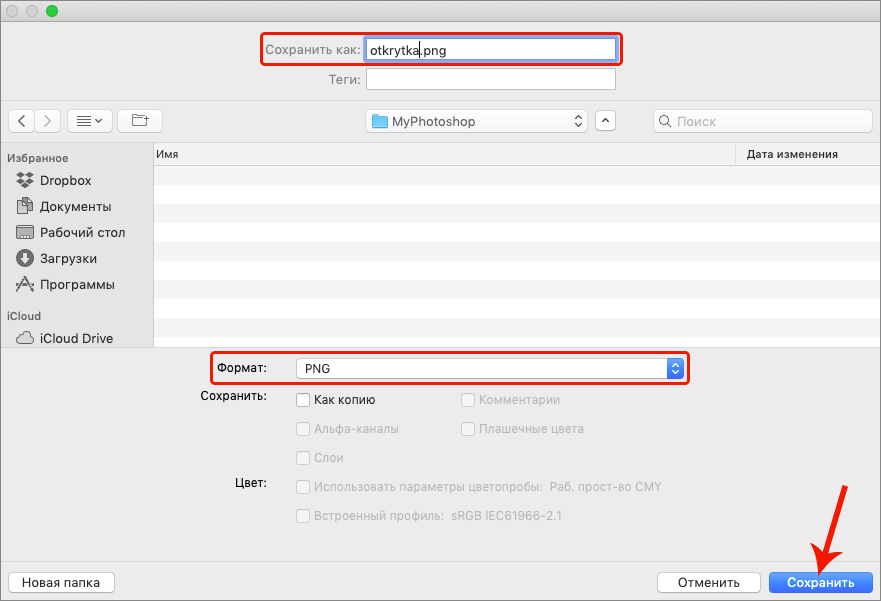Image resolution: width=881 pixels, height=601 pixels.
Task: Open the Формат PNG dropdown
Action: tap(488, 369)
